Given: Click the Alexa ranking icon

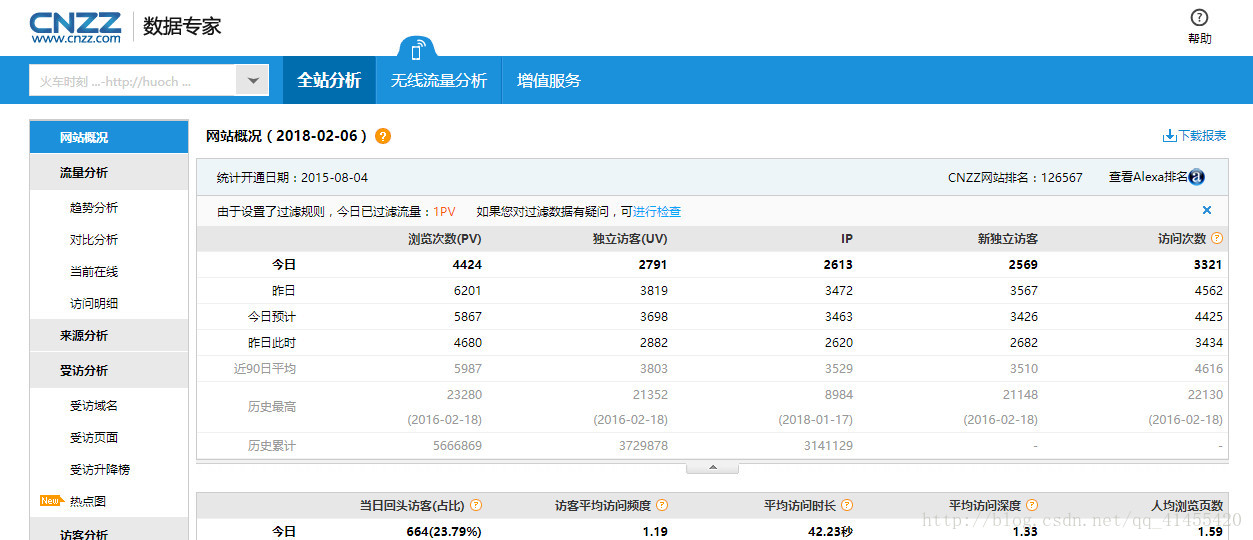Looking at the screenshot, I should tap(1196, 178).
